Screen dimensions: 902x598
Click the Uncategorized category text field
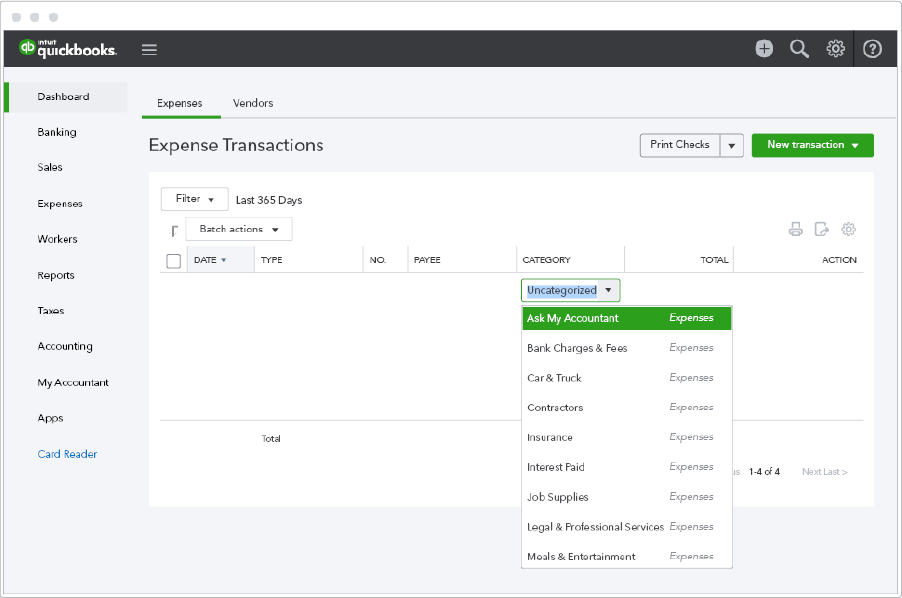(561, 290)
